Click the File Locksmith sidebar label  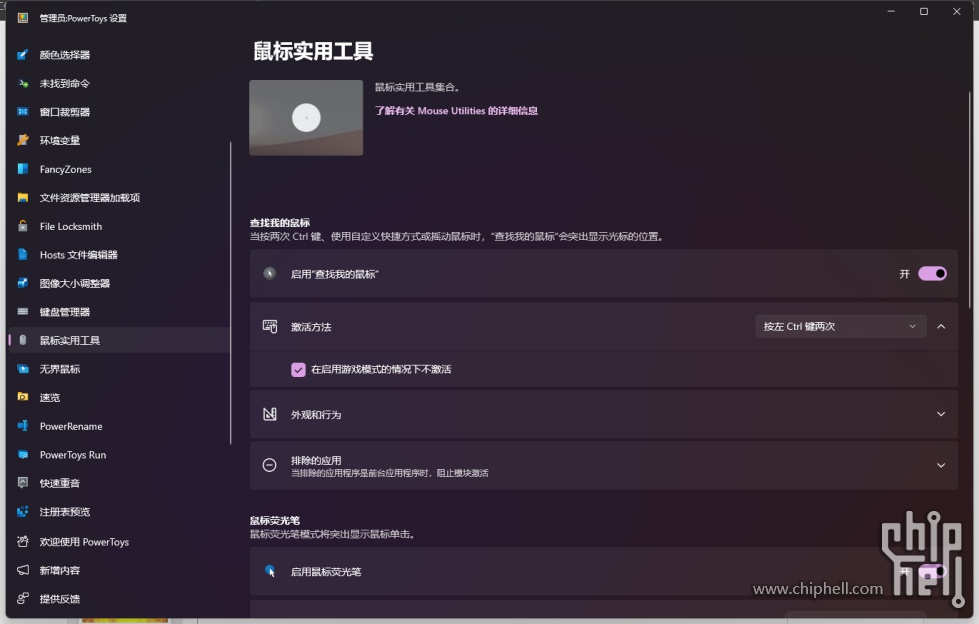pos(71,226)
